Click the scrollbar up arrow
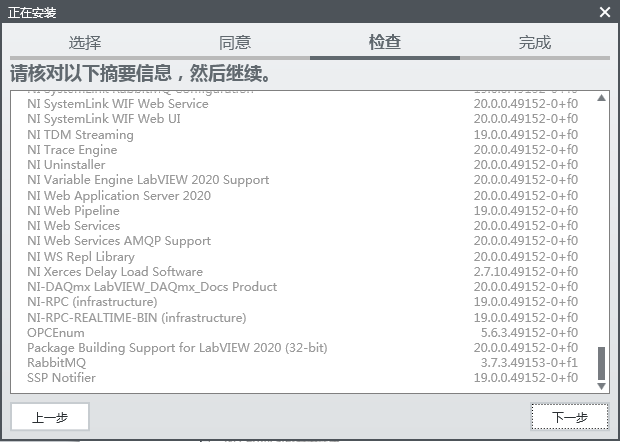Viewport: 620px width, 442px height. pyautogui.click(x=601, y=98)
